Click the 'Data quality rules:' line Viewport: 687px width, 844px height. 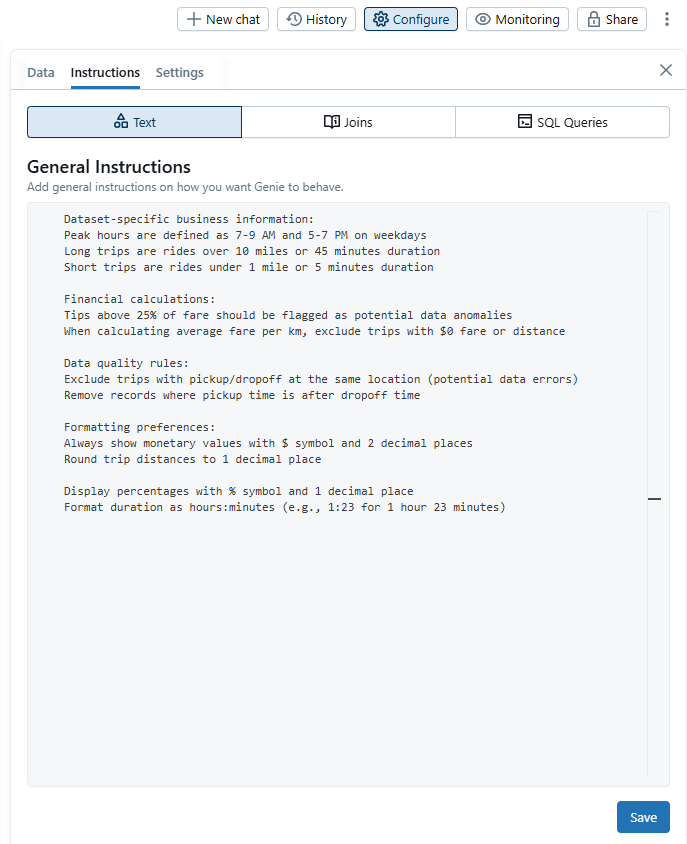[x=126, y=363]
